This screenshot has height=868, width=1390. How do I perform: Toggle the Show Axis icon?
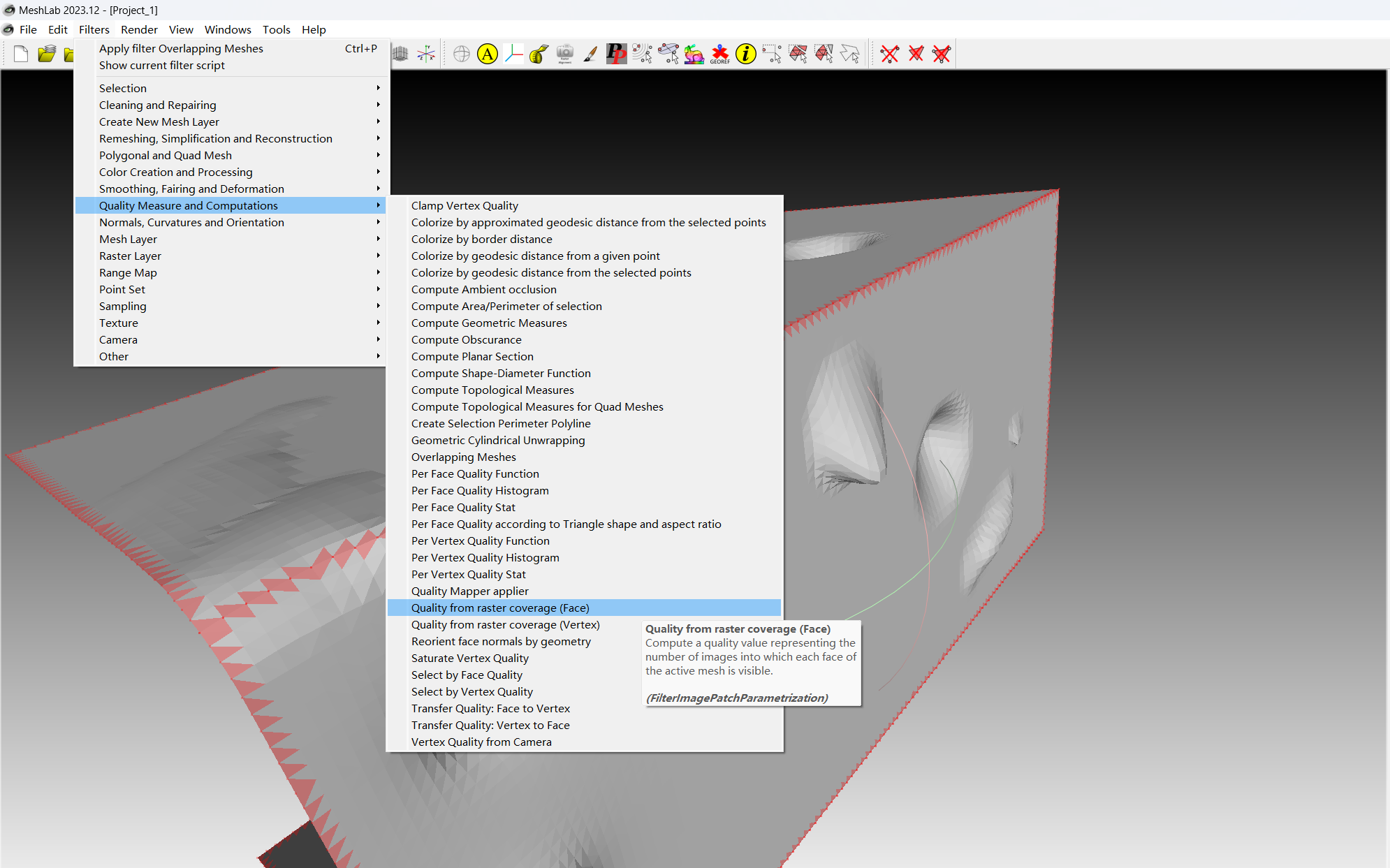coord(426,54)
